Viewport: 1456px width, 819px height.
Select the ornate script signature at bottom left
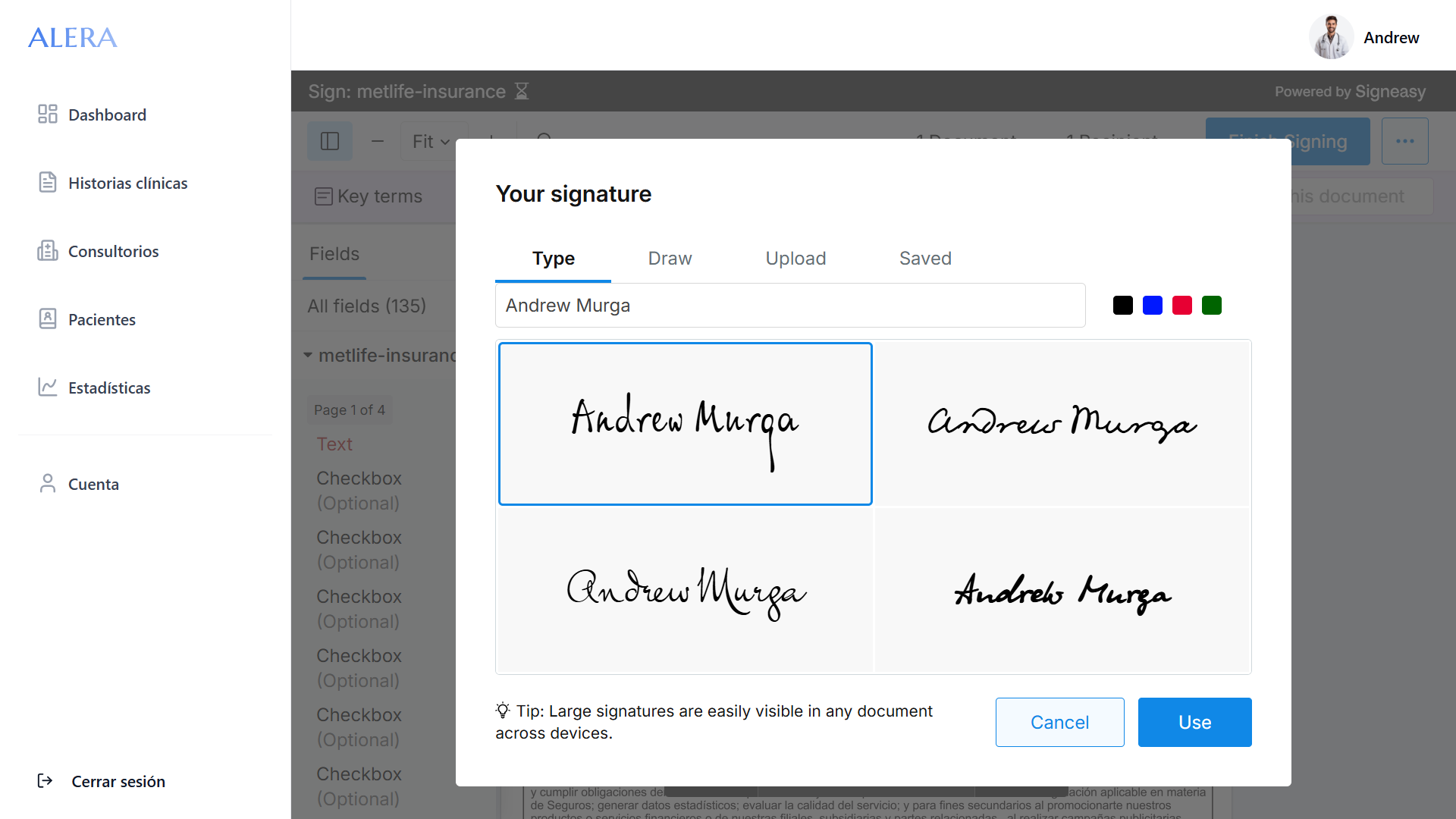686,590
